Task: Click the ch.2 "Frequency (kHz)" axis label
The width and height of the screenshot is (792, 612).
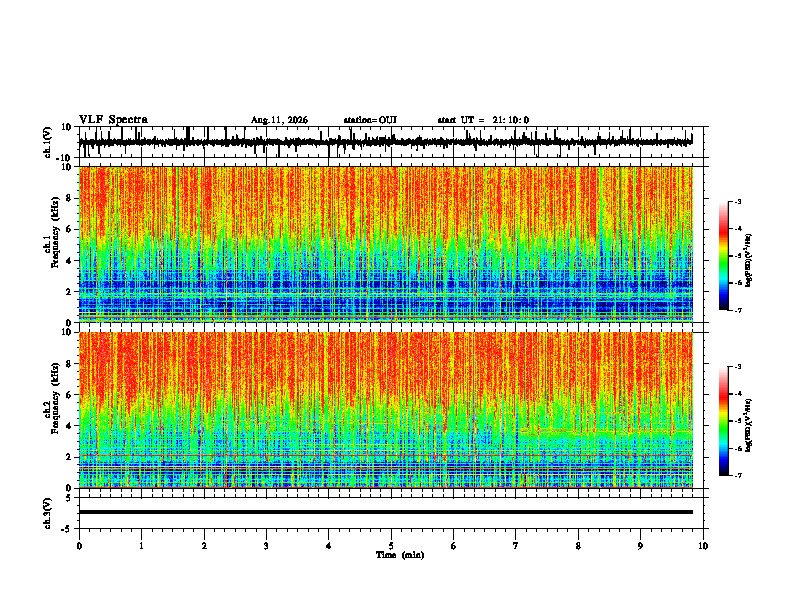Action: (55, 398)
